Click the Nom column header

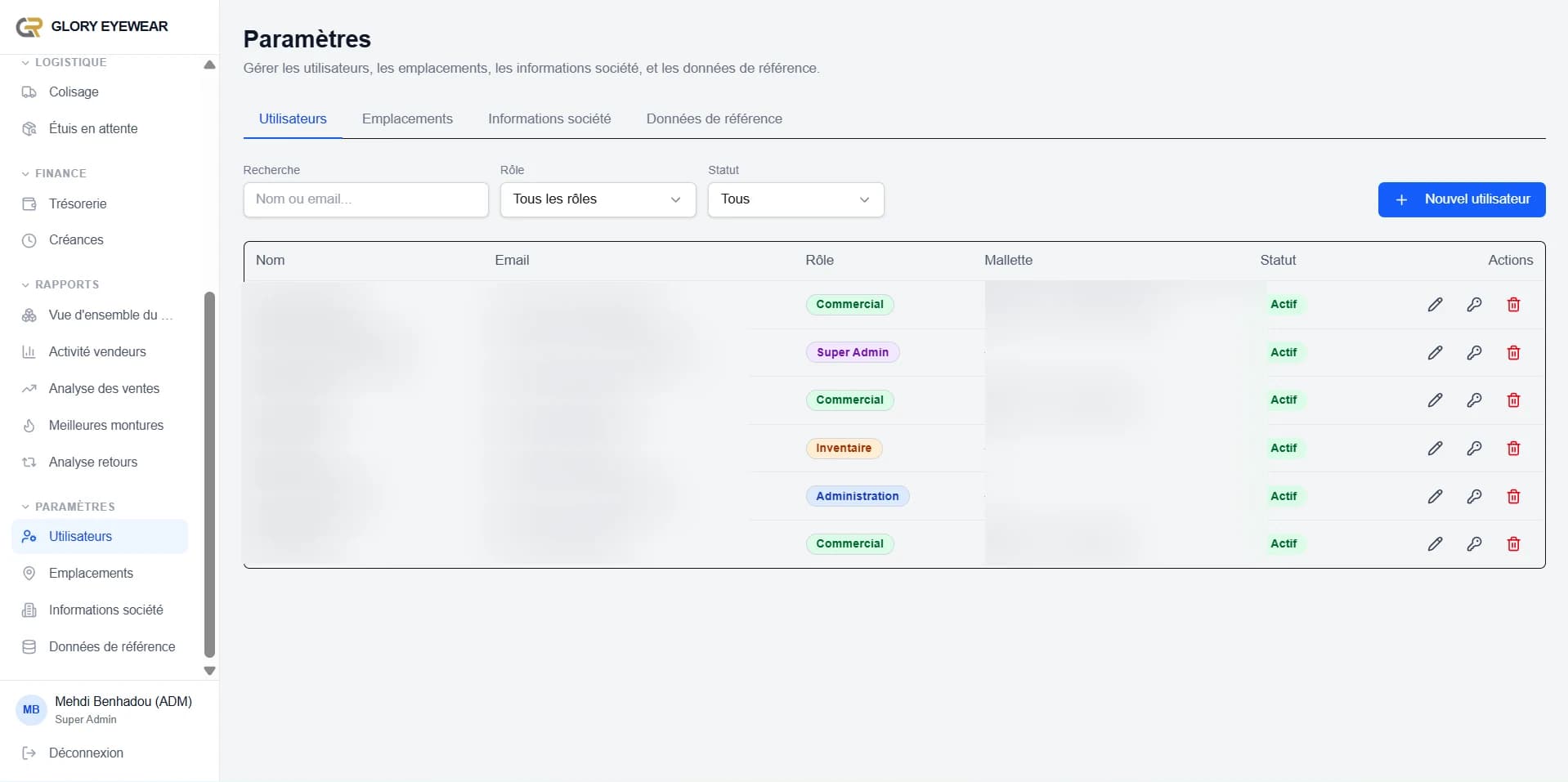[x=271, y=260]
